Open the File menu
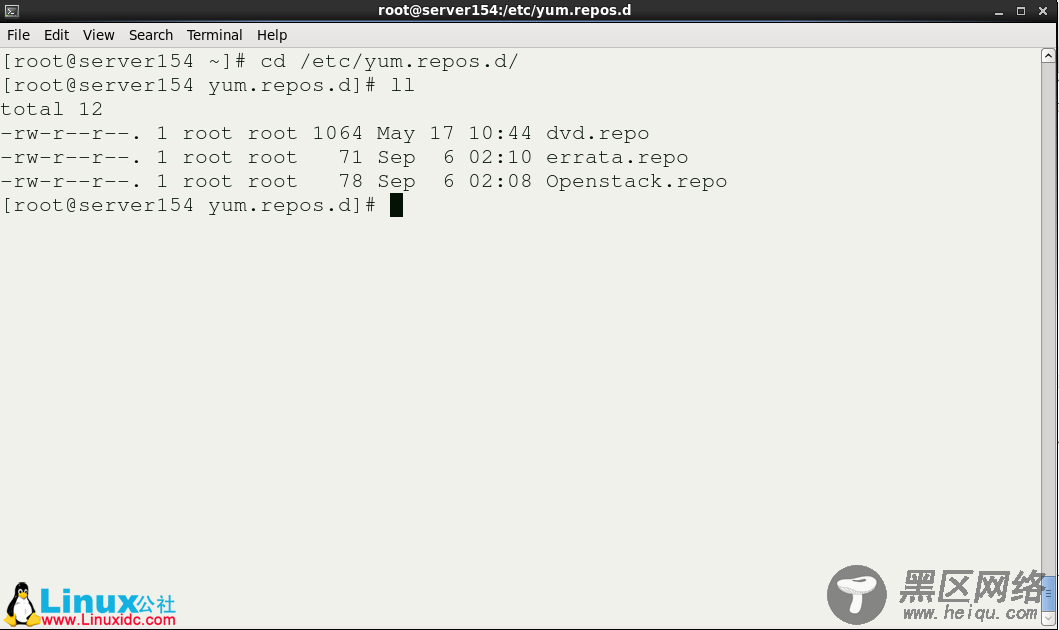The width and height of the screenshot is (1059, 630). tap(18, 35)
